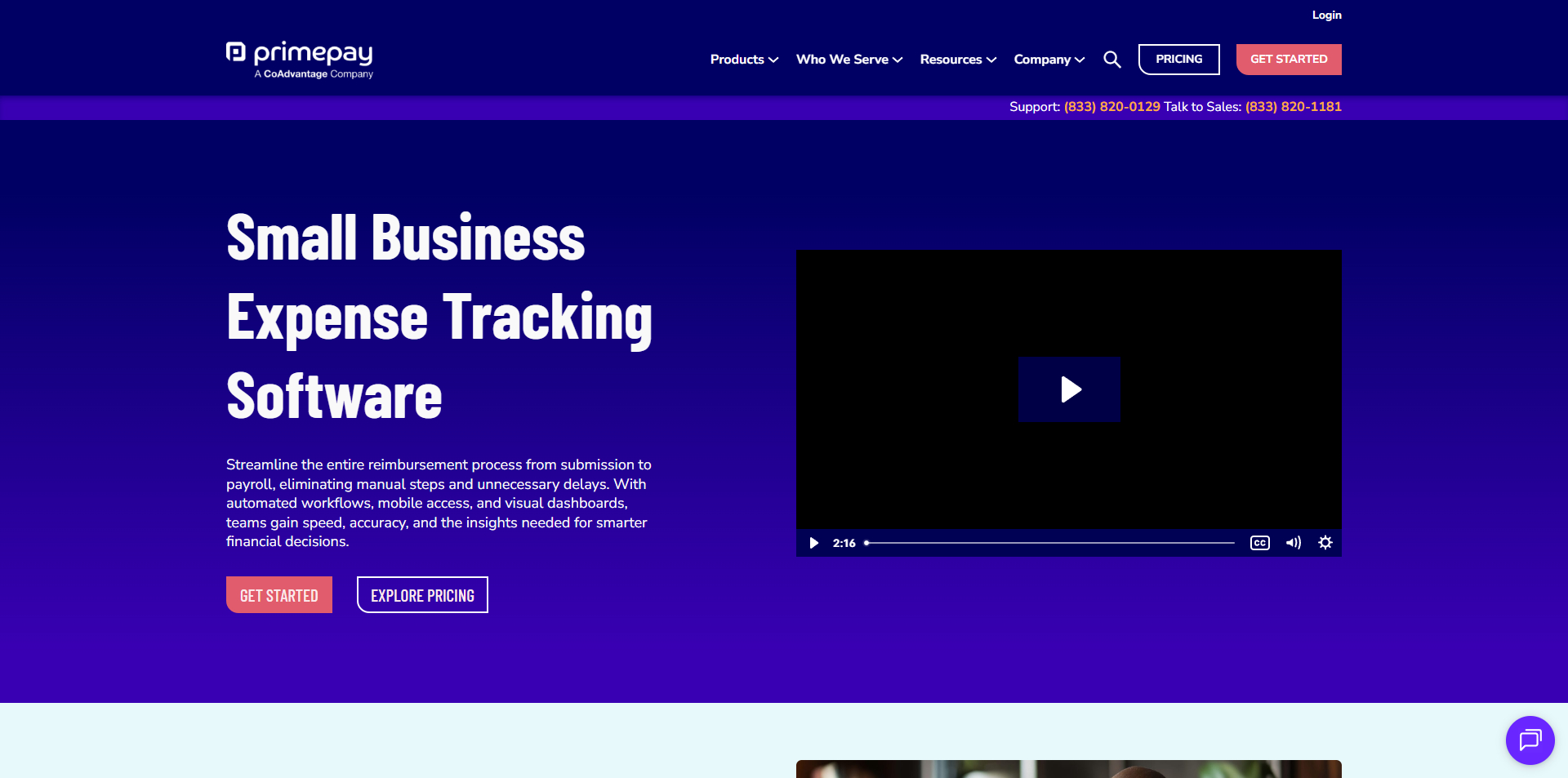Expand the Who We Serve menu
This screenshot has height=778, width=1568.
pos(849,60)
